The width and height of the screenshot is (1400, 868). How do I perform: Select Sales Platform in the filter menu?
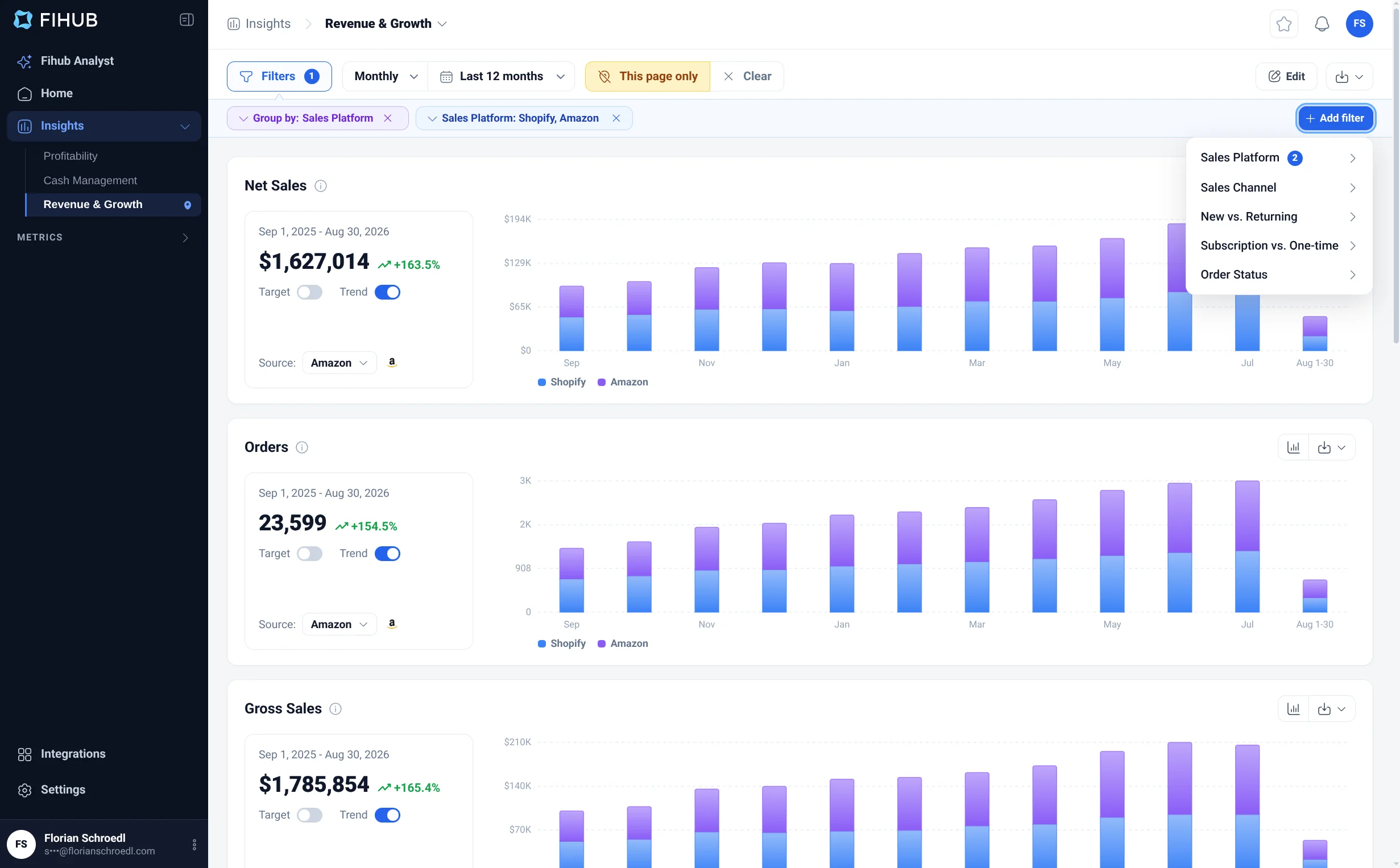pyautogui.click(x=1278, y=158)
